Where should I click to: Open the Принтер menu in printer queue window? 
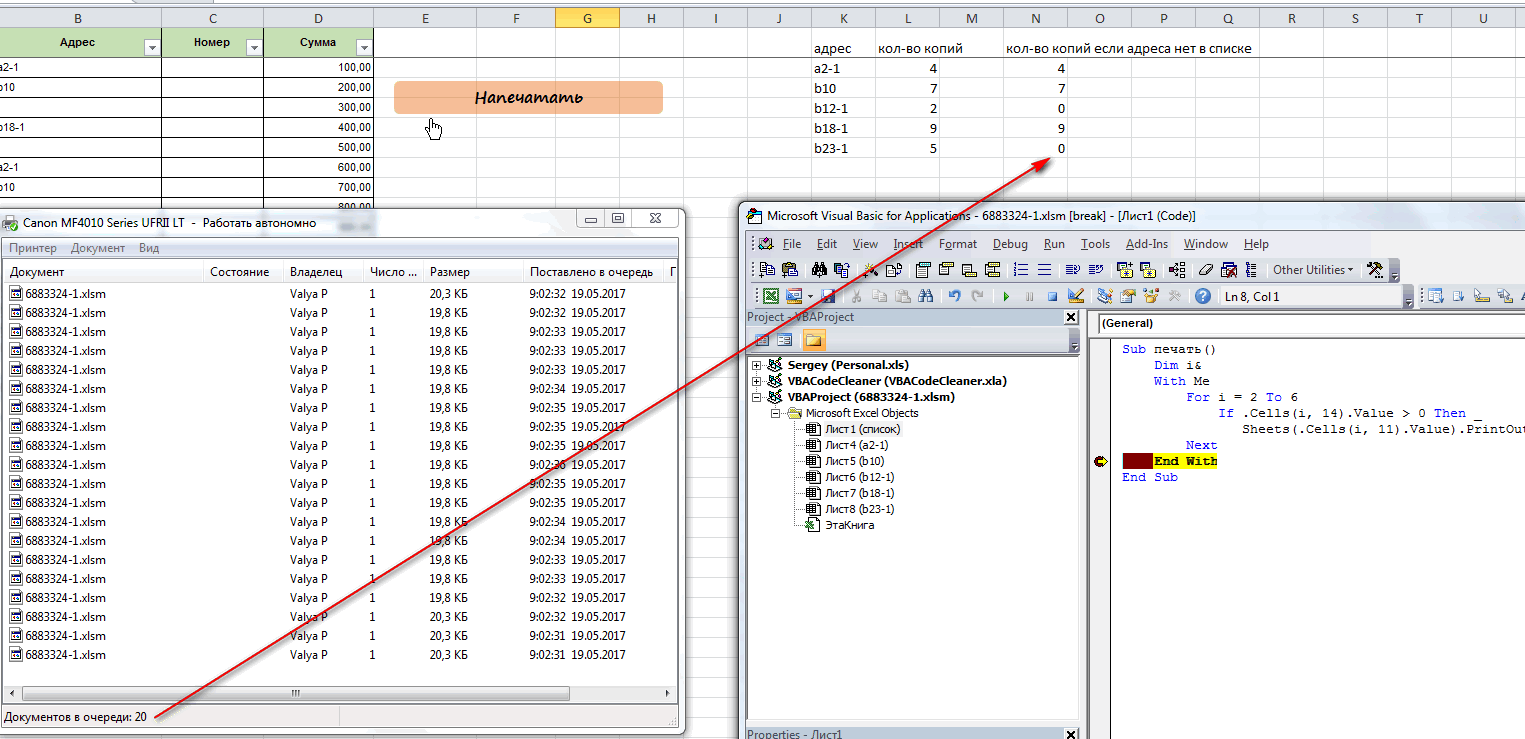[x=33, y=248]
